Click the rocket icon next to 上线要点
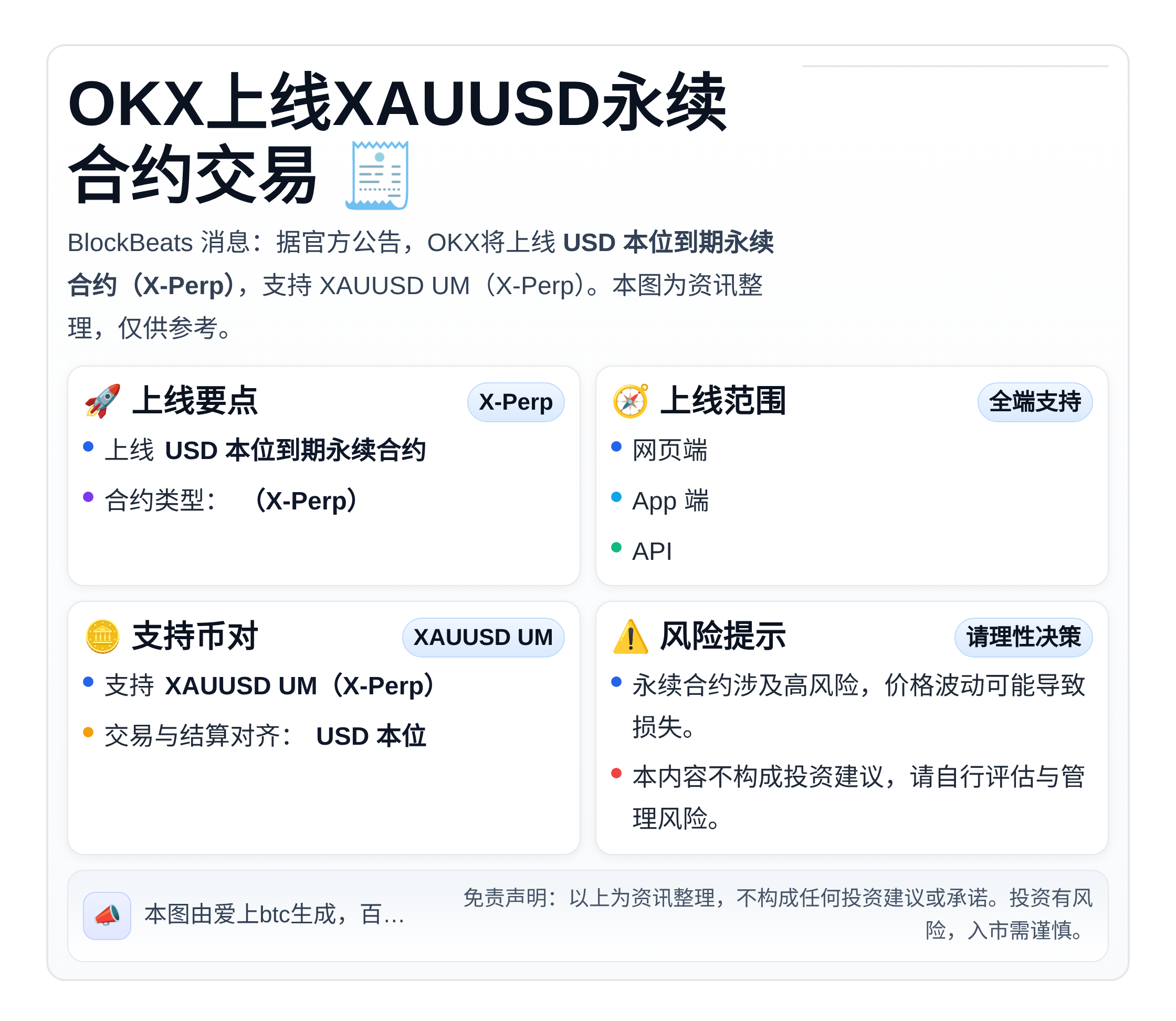 [x=102, y=401]
